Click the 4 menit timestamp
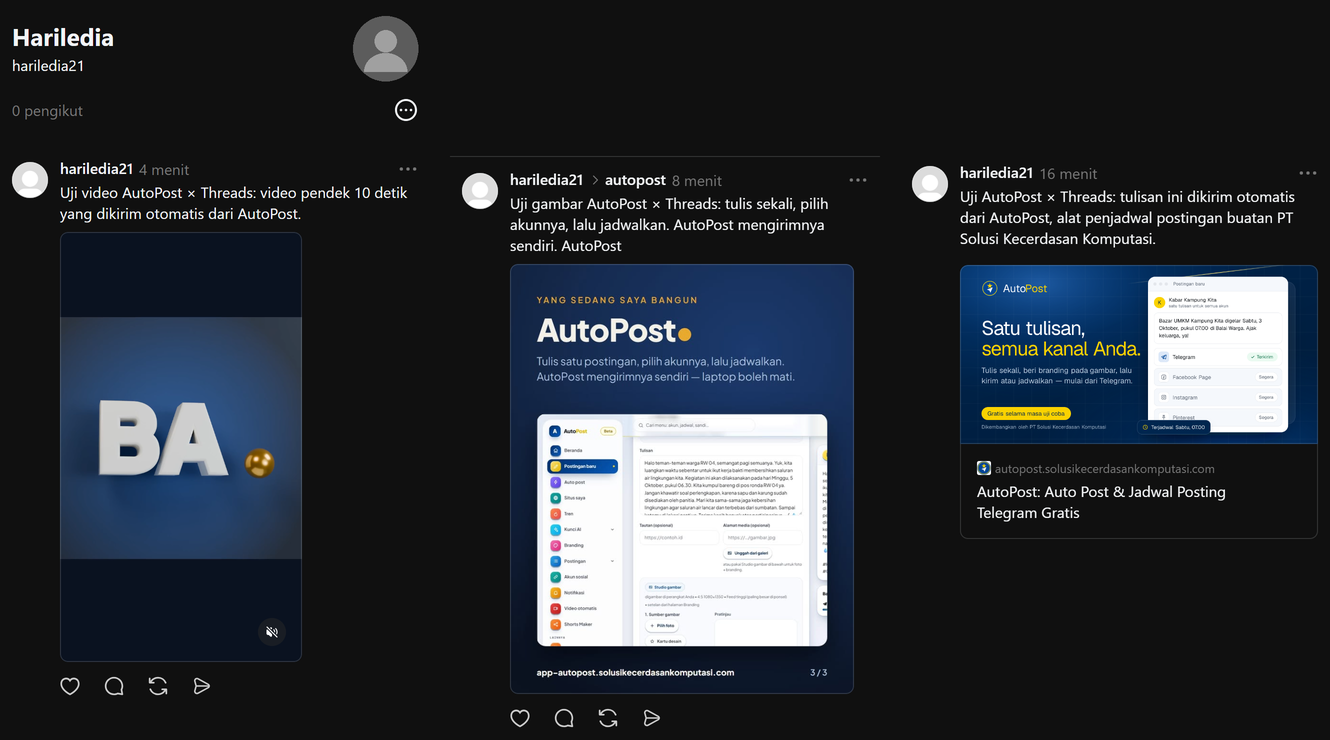This screenshot has height=740, width=1330. click(164, 170)
